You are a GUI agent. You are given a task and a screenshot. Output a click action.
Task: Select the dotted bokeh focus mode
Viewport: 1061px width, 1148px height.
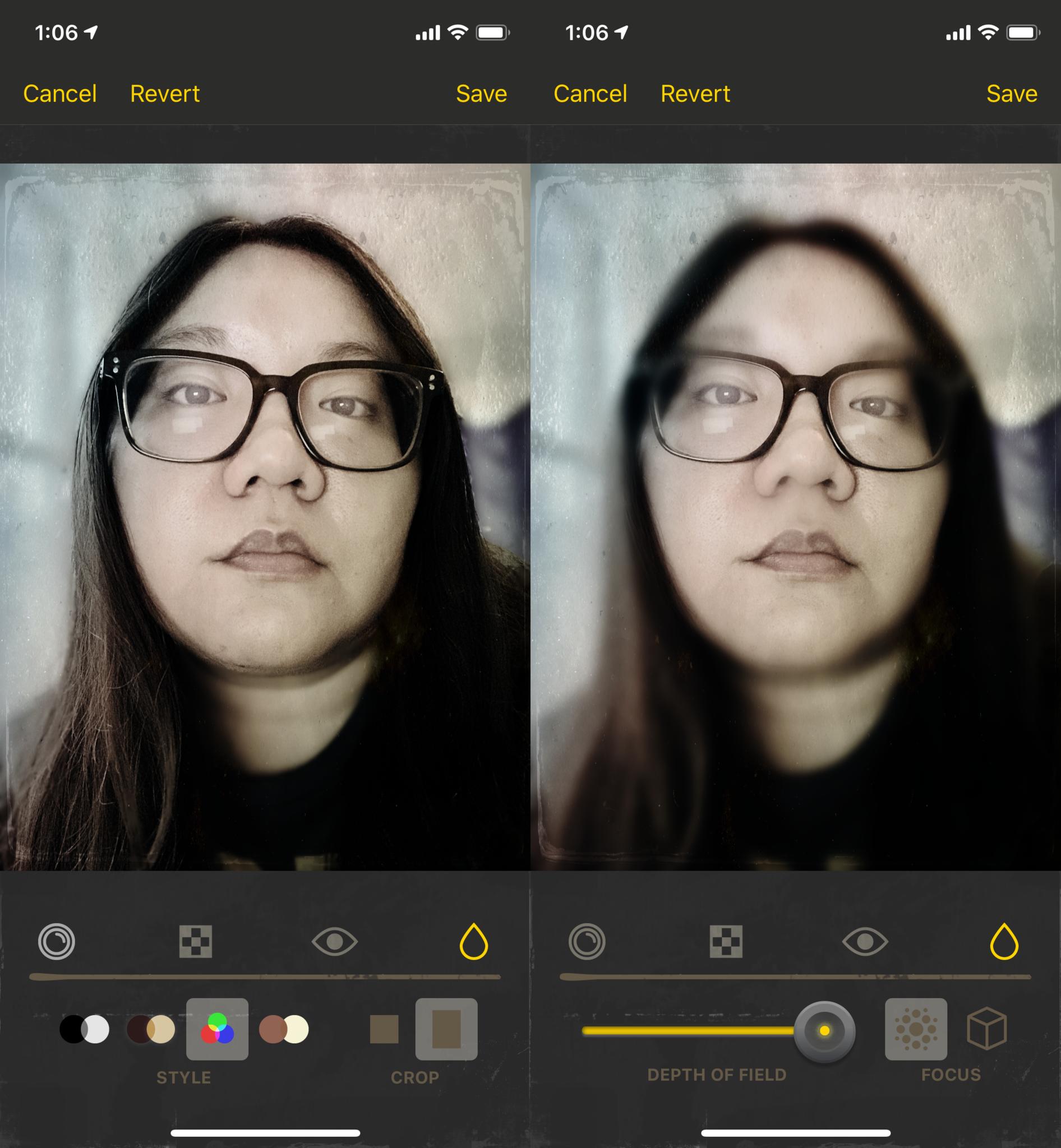pyautogui.click(x=916, y=1029)
